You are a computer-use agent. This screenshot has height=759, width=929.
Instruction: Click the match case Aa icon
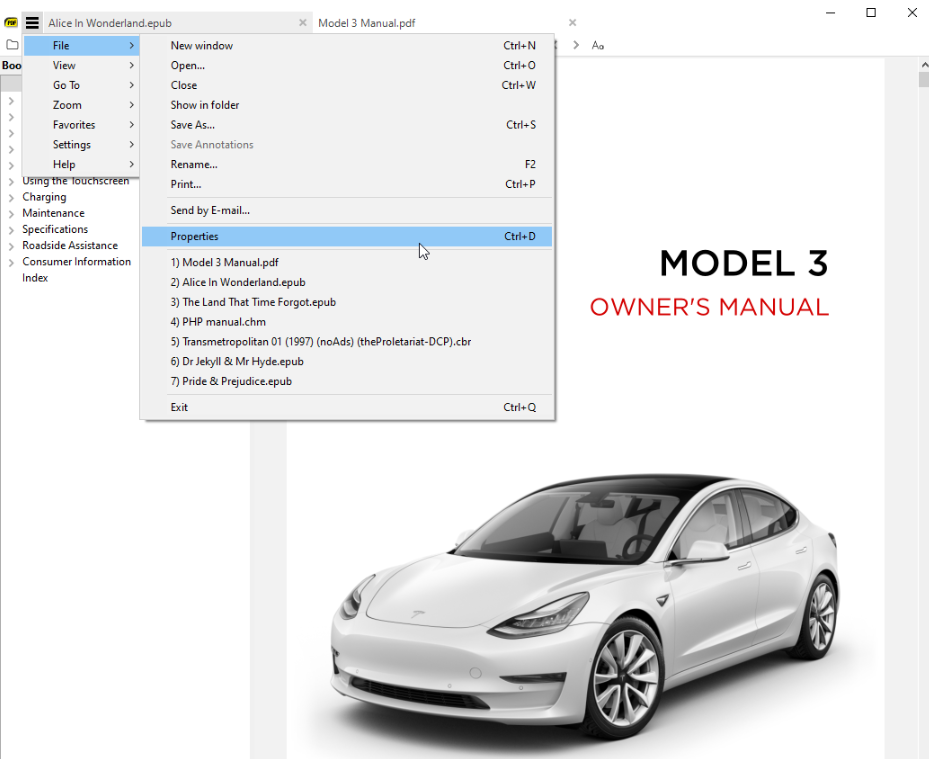[x=598, y=45]
